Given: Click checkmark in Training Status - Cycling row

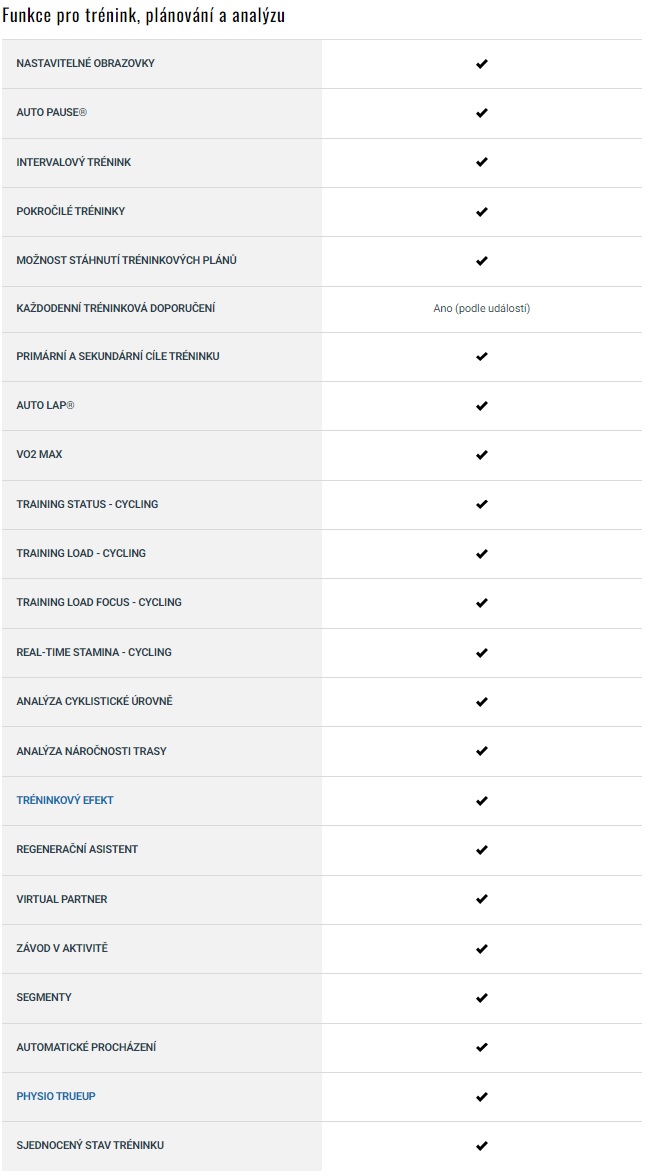Looking at the screenshot, I should tap(481, 504).
